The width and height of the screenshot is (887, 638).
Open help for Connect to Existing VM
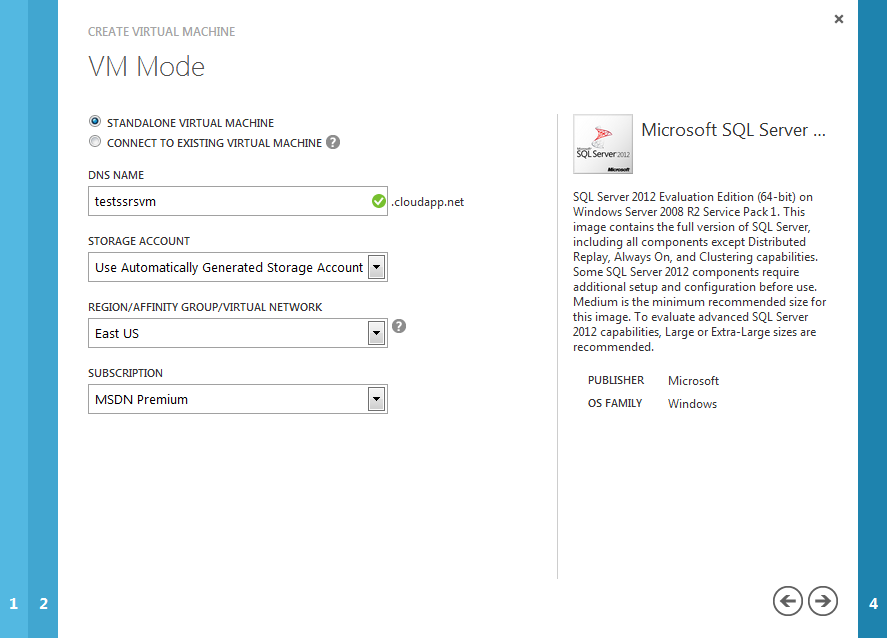click(x=333, y=143)
